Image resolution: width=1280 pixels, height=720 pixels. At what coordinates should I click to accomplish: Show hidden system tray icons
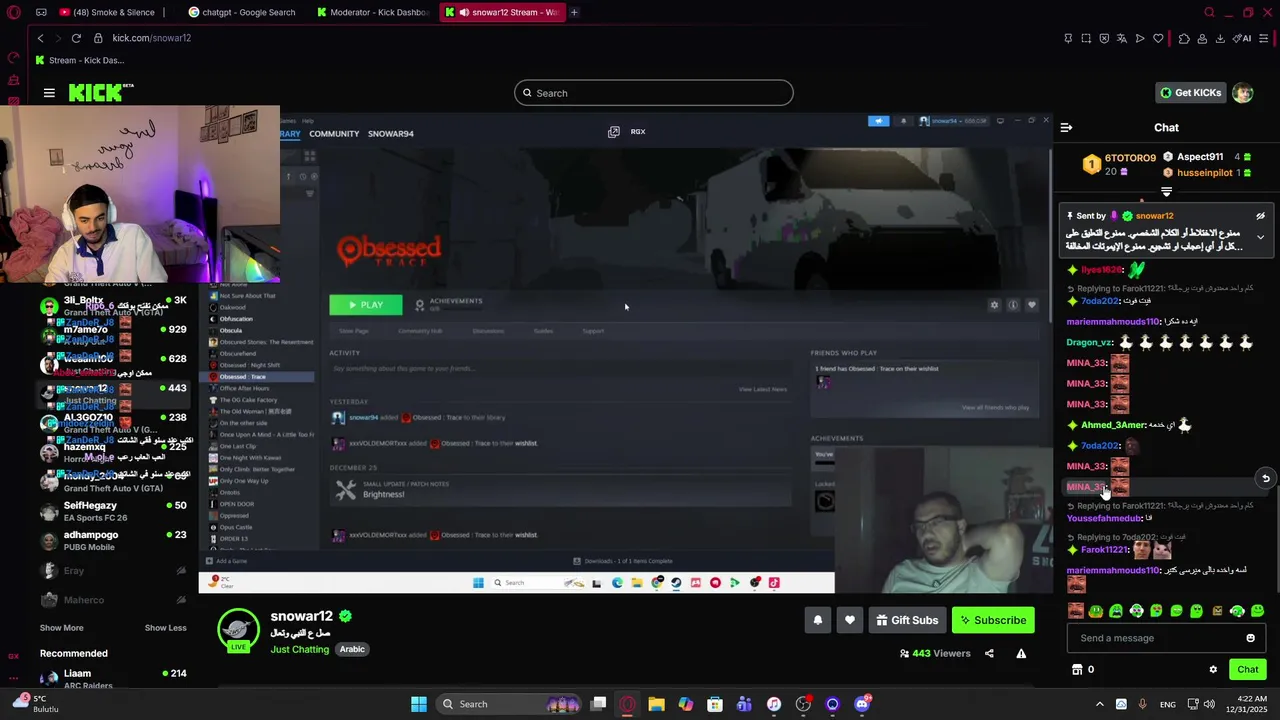(x=1099, y=704)
